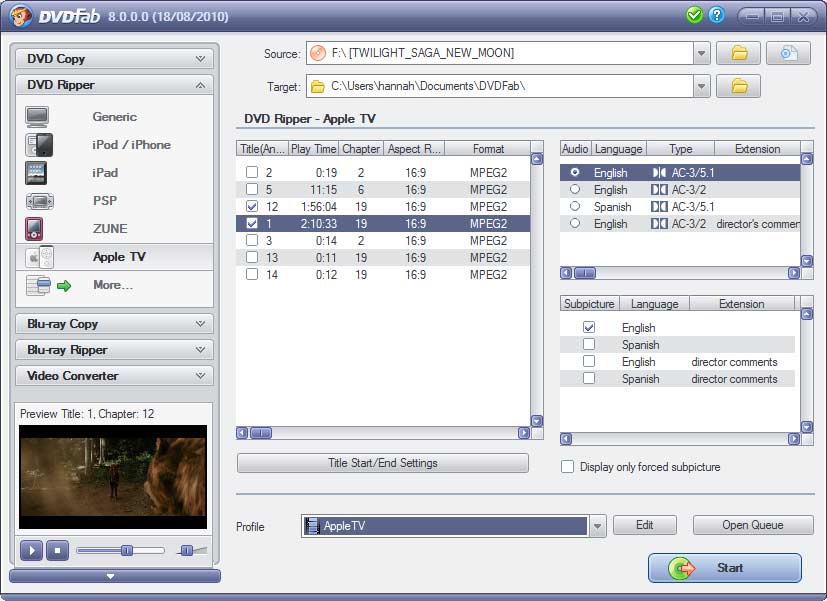Select Generic ripper mode
The height and width of the screenshot is (601, 827).
114,117
